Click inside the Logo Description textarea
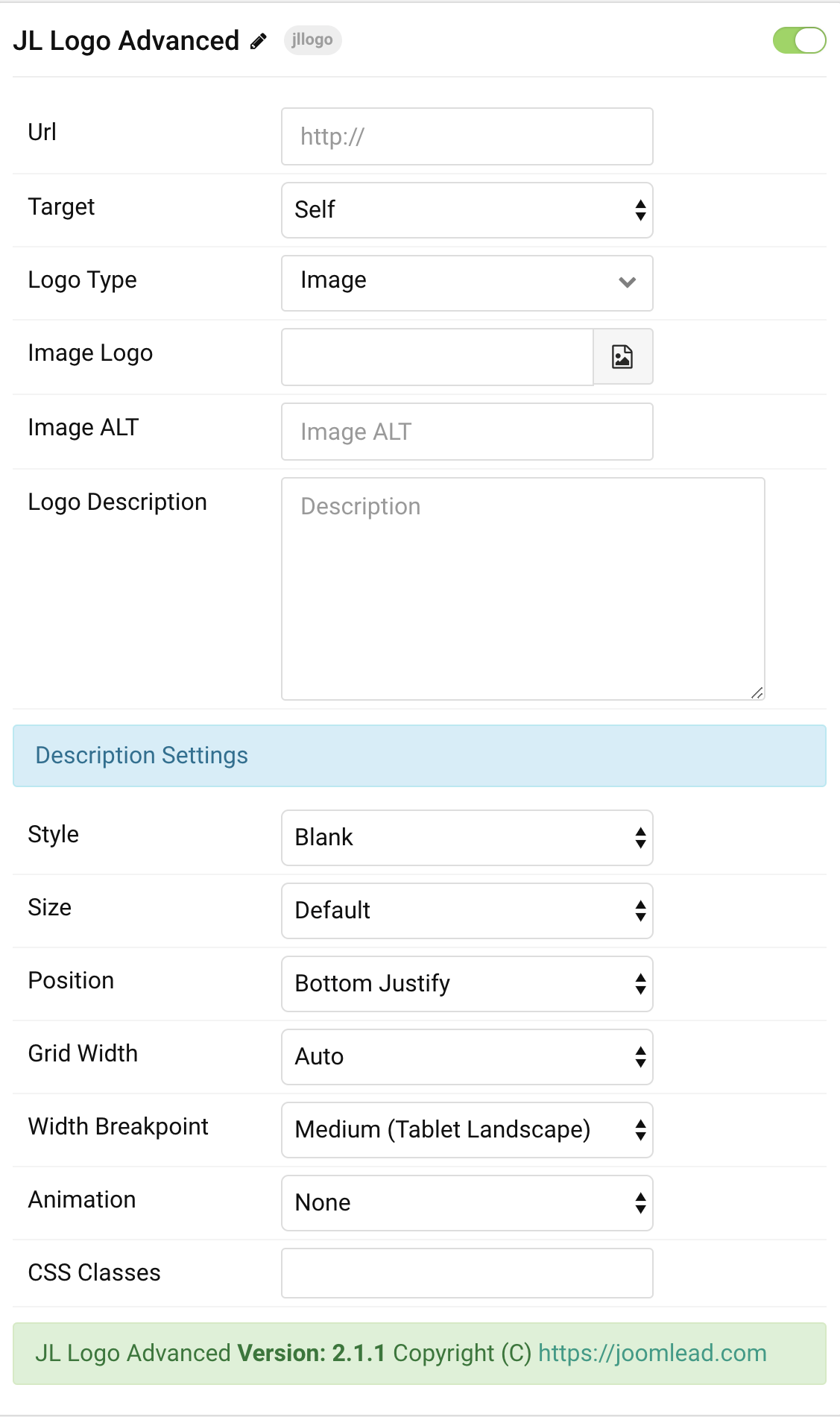 523,589
